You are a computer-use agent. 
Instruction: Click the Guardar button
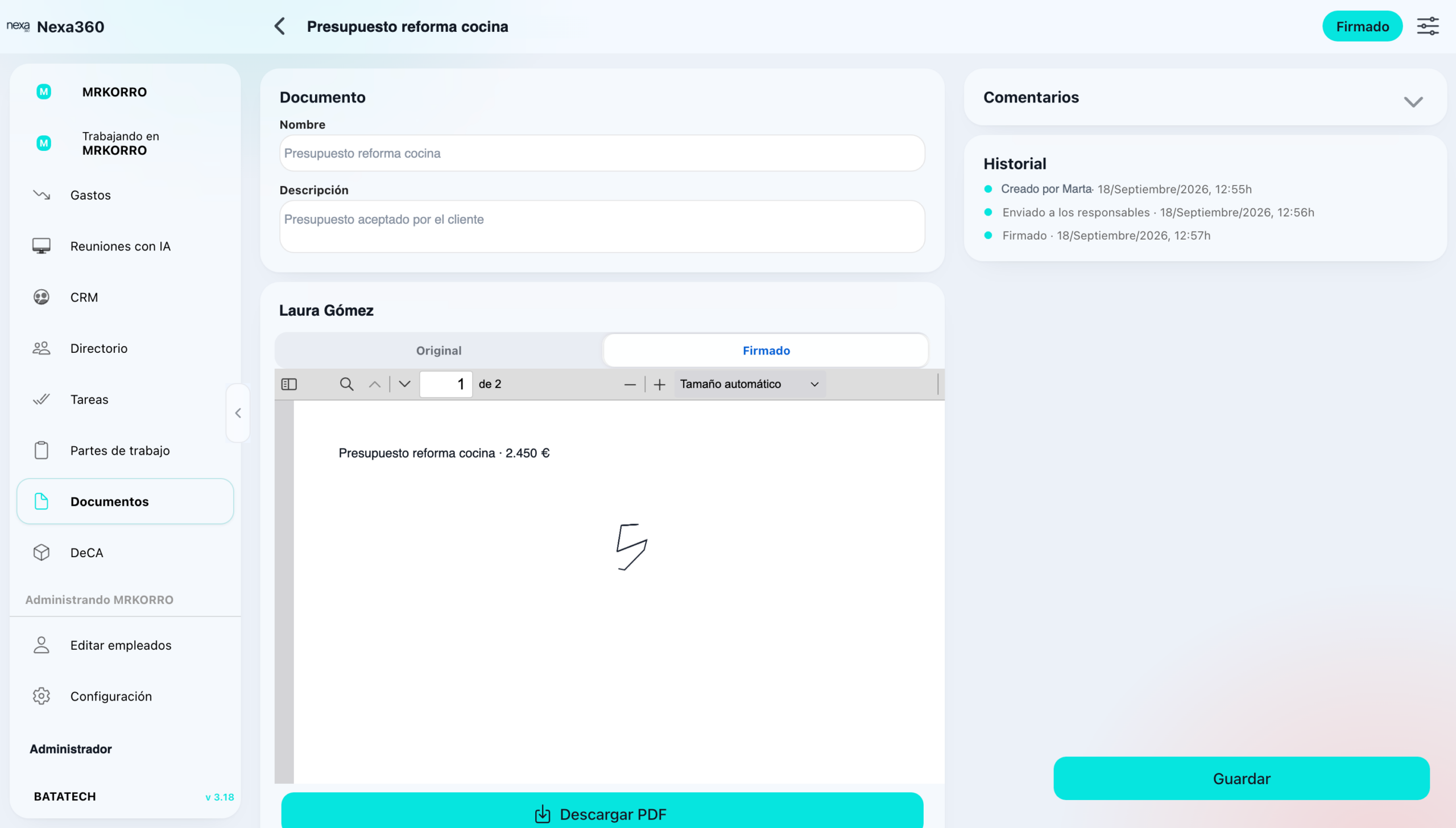point(1241,778)
